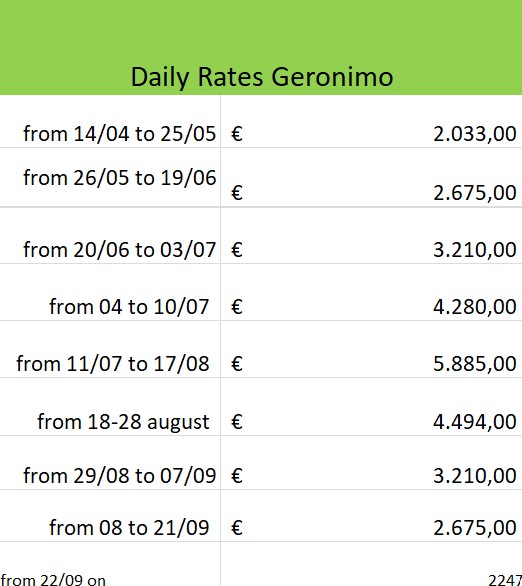Click the 'from 20/06 to 03/07' cell
Image resolution: width=522 pixels, height=586 pixels.
pos(110,235)
